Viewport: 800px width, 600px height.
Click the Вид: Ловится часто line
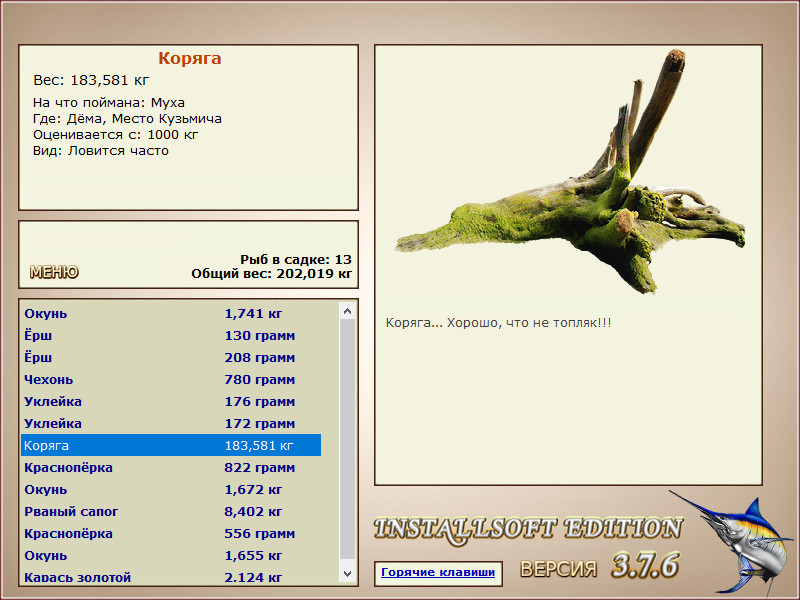tap(101, 151)
